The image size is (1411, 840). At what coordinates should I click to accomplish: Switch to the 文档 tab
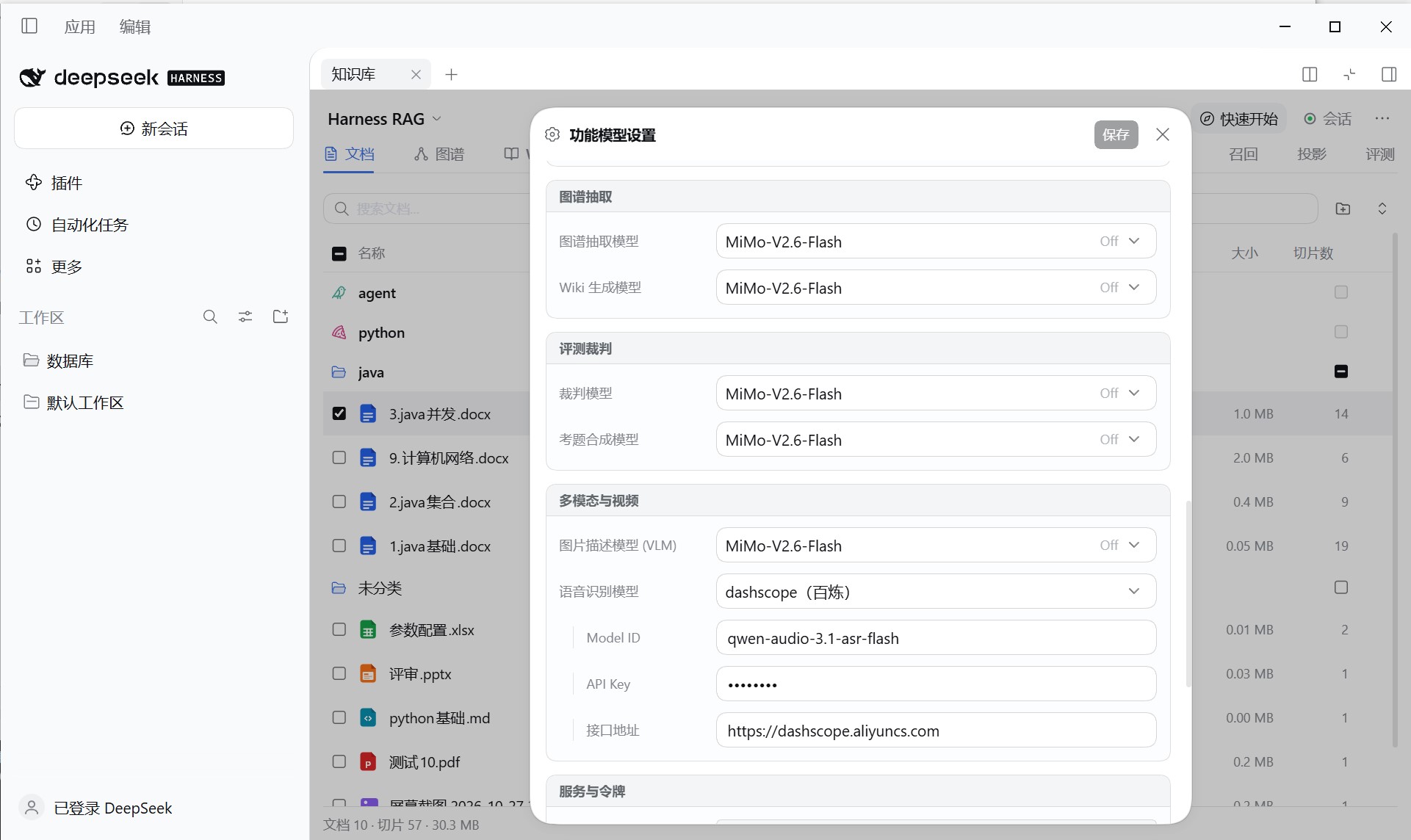350,154
